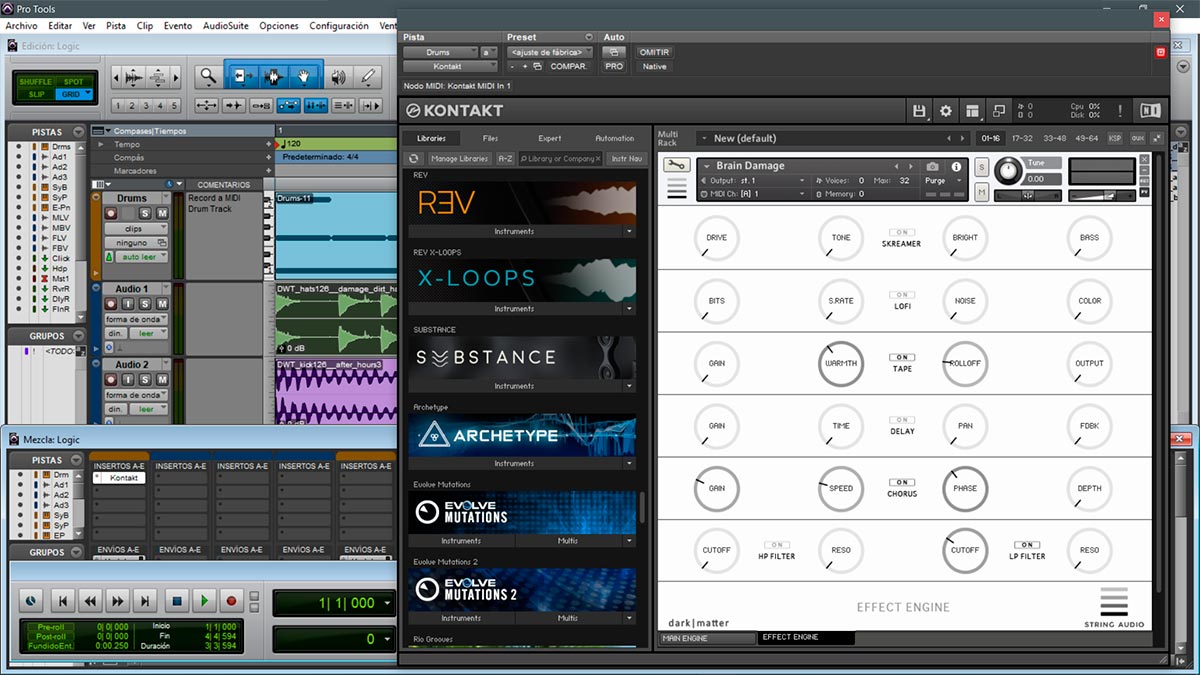Toggle SKREAMER effect ON switch
This screenshot has height=675, width=1200.
902,232
